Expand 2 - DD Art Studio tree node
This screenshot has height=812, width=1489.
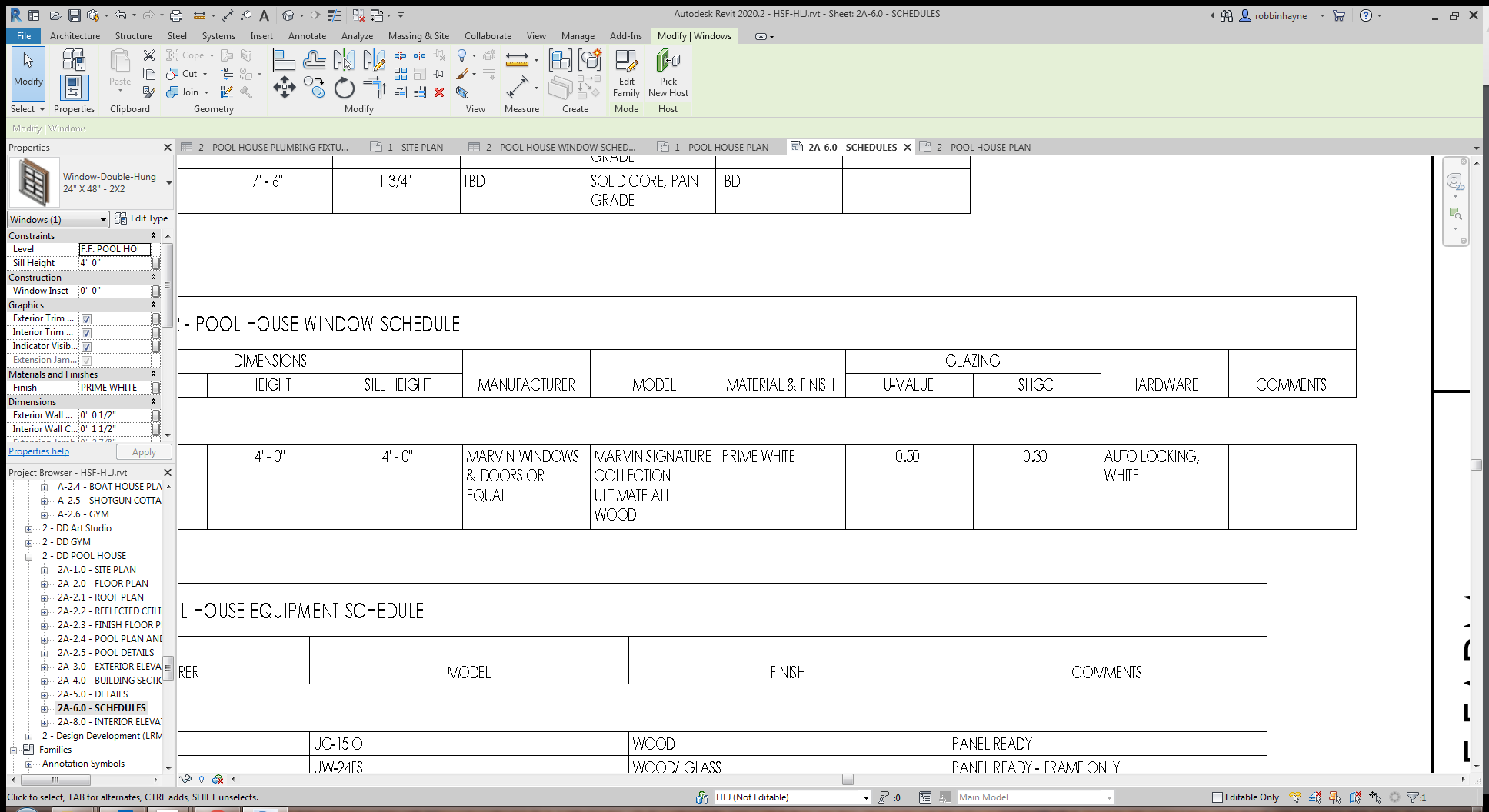tap(29, 529)
